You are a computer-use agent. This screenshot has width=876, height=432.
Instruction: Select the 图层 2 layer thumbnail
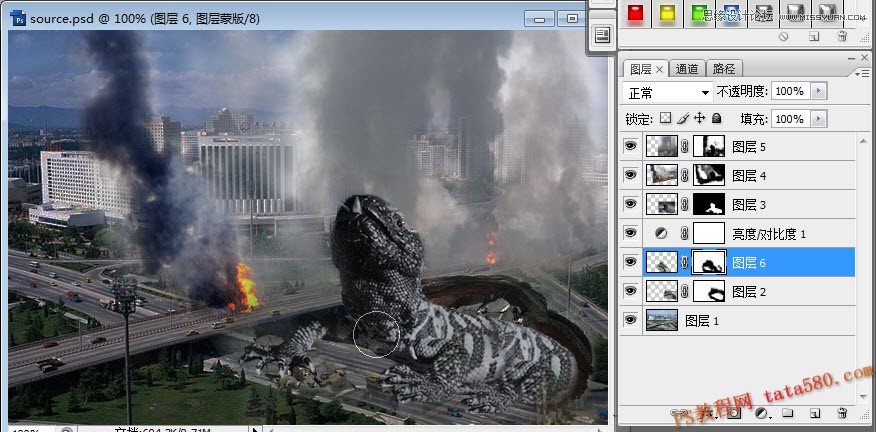click(661, 291)
